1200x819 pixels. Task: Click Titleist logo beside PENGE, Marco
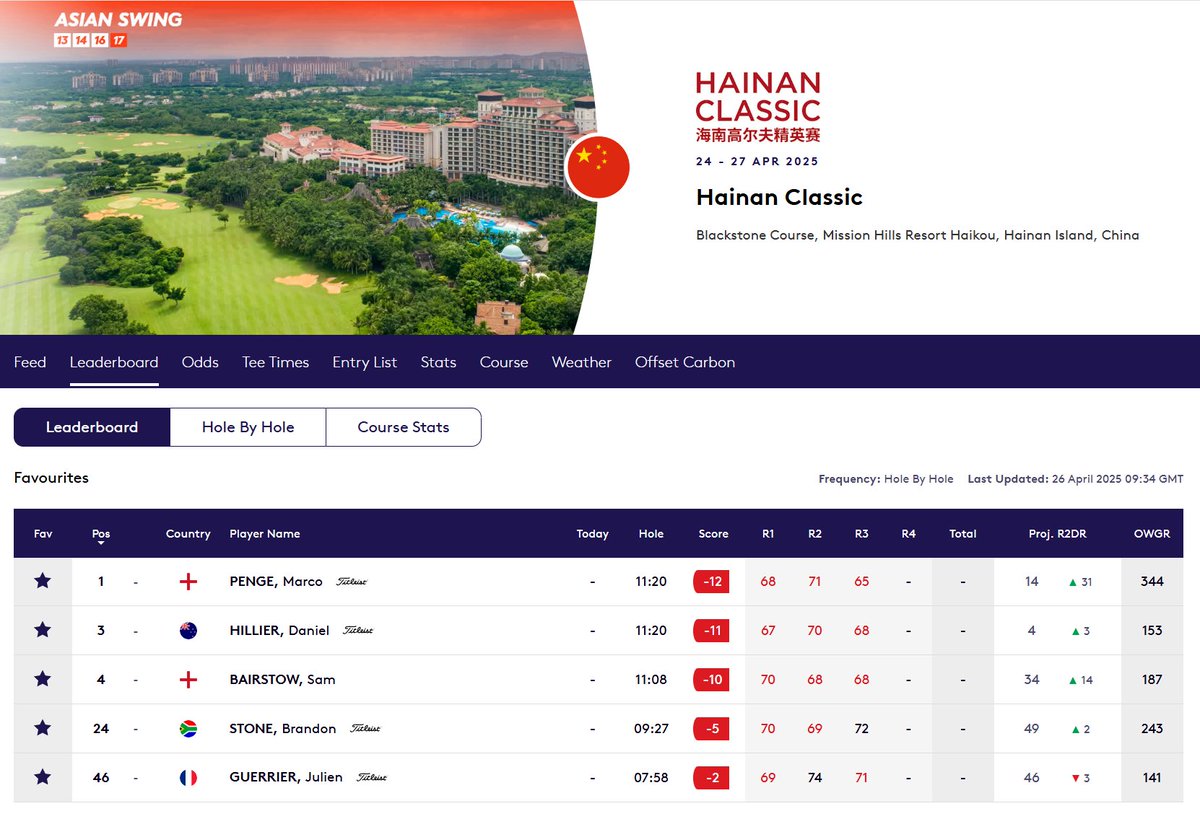[x=351, y=581]
